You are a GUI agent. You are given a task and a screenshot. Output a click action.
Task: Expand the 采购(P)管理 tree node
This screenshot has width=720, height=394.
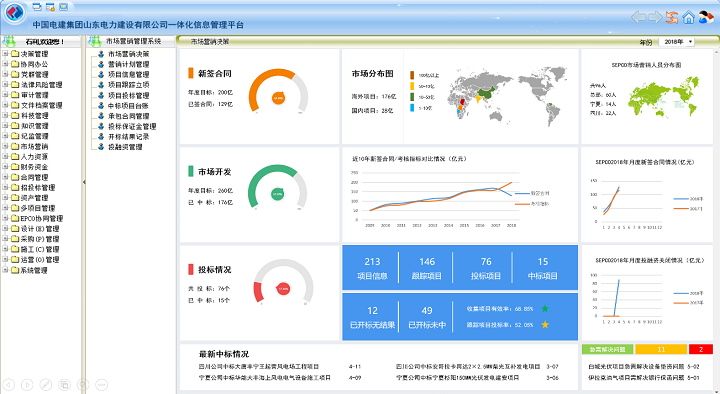tap(5, 239)
